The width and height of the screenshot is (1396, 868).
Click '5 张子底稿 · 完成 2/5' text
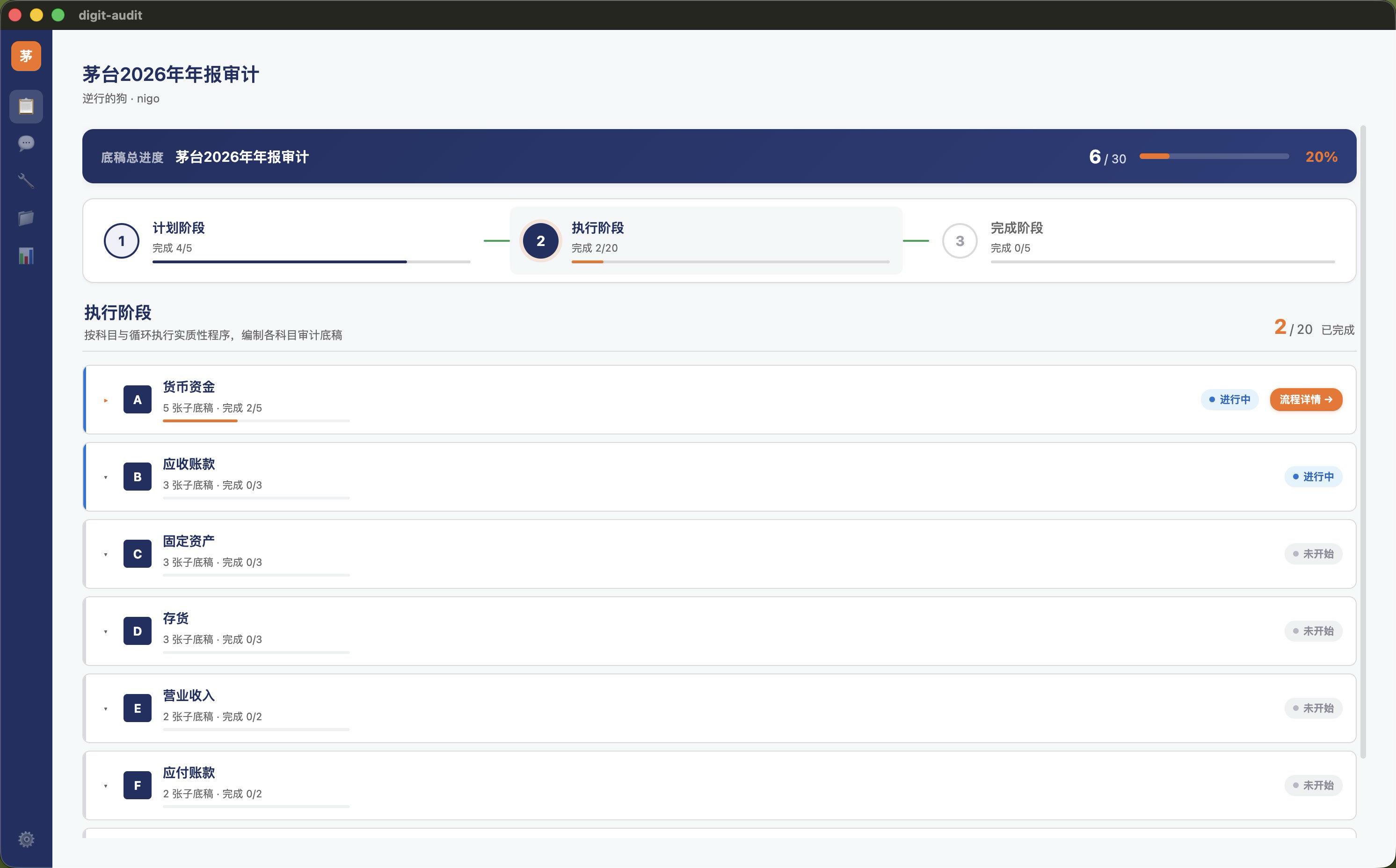212,408
